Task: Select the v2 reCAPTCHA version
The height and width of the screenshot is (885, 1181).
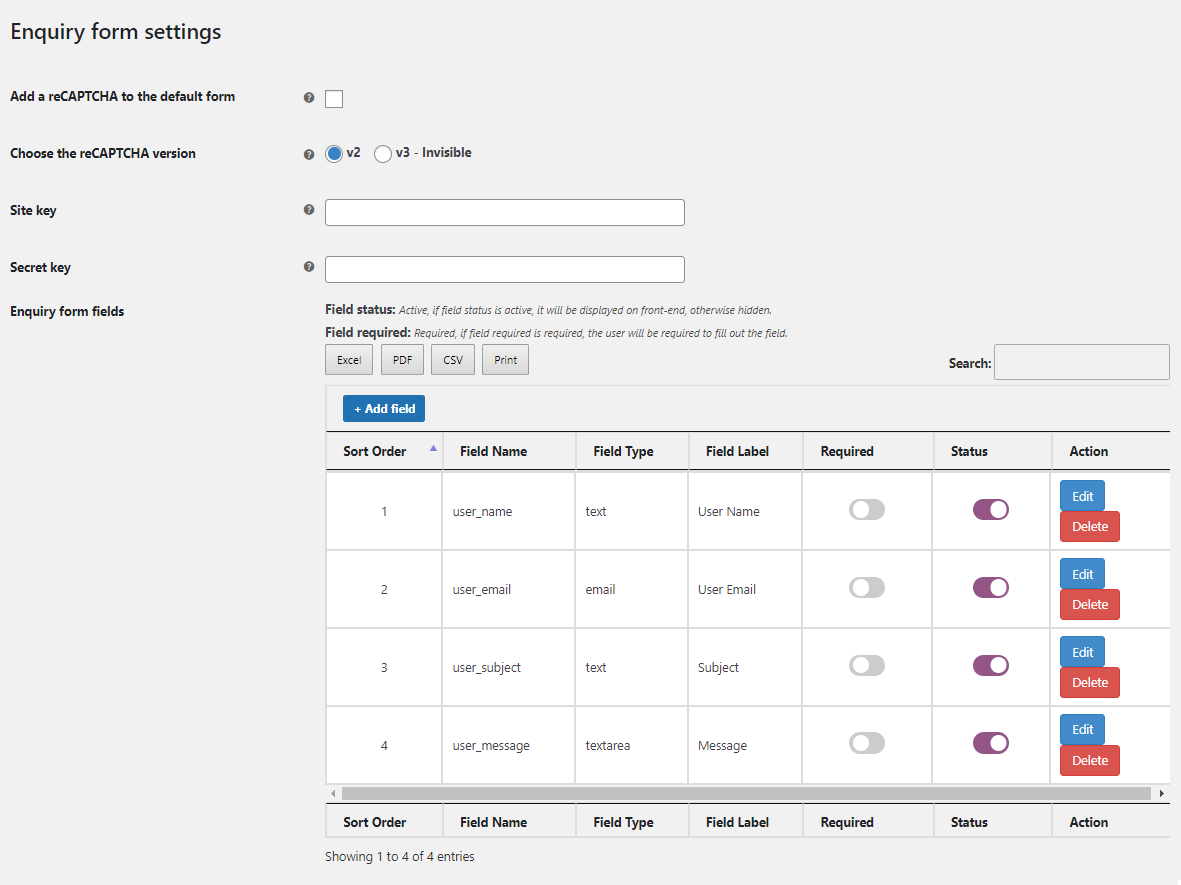Action: 334,153
